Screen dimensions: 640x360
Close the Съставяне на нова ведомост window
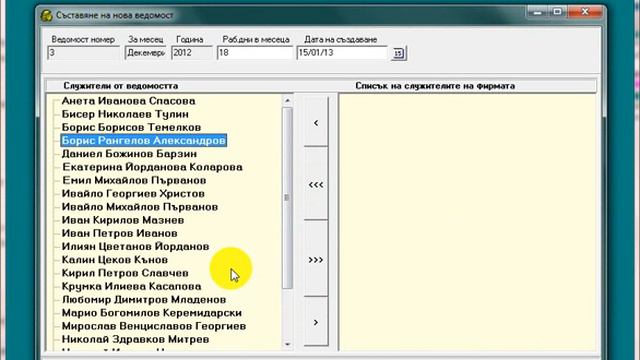(x=585, y=12)
